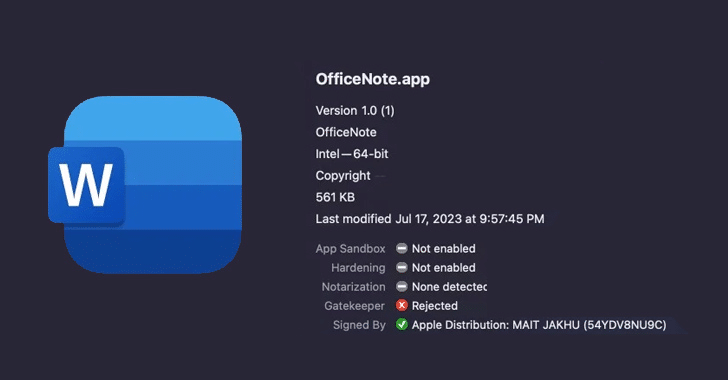Click the white W badge on the icon

[x=86, y=185]
